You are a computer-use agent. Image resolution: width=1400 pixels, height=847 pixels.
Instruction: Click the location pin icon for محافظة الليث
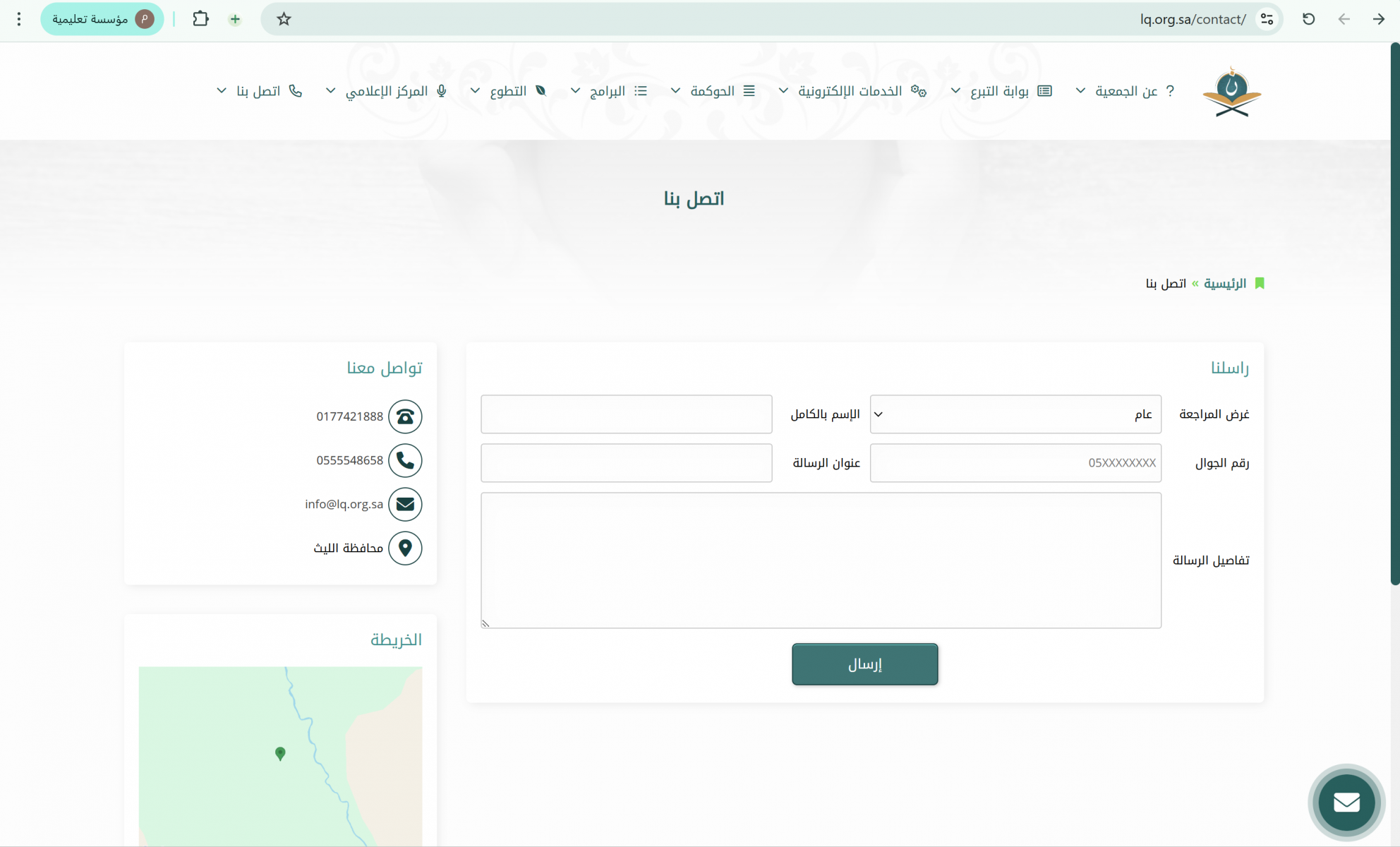coord(405,548)
